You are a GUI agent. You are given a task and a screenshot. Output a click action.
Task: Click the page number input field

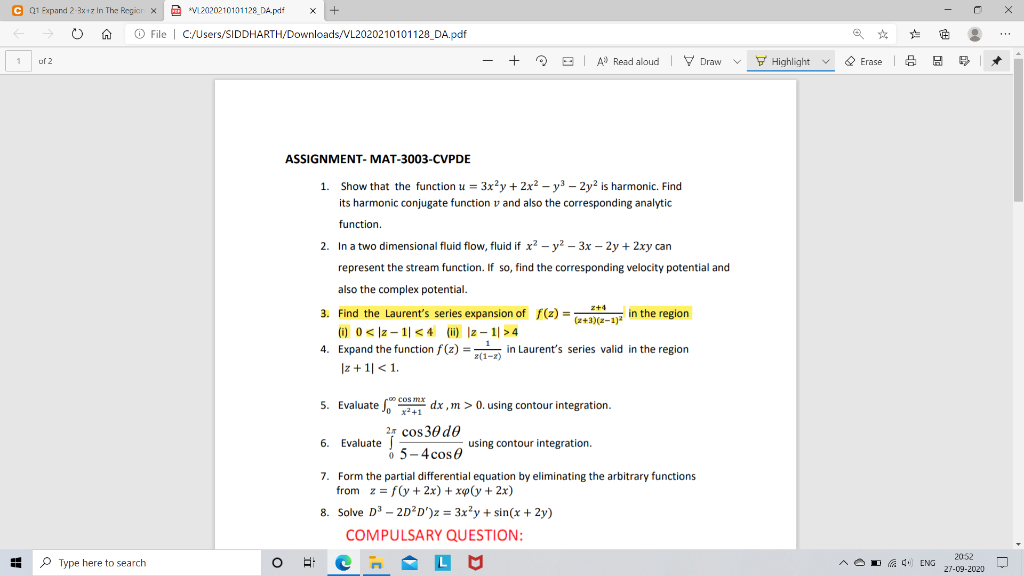click(x=18, y=61)
